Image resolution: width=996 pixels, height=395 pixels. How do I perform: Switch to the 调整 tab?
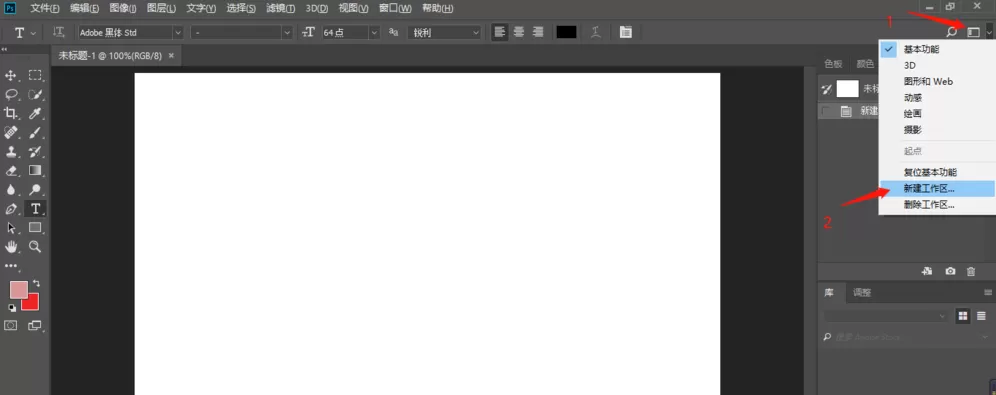pos(862,293)
